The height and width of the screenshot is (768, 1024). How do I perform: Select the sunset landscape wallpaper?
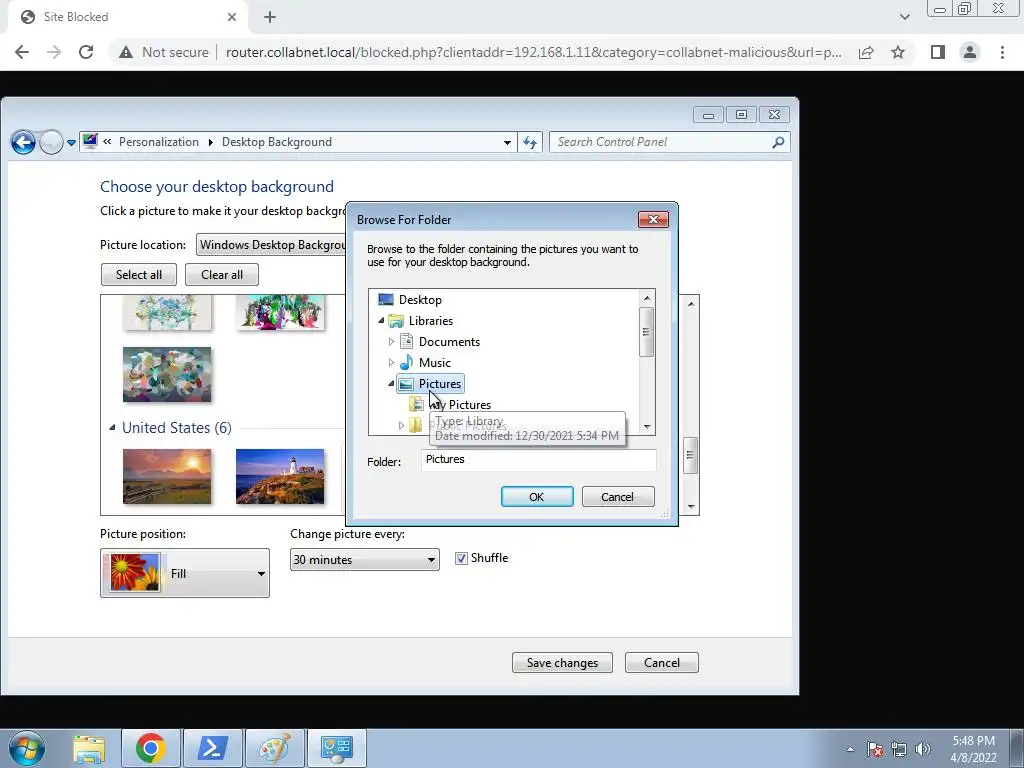(x=167, y=476)
